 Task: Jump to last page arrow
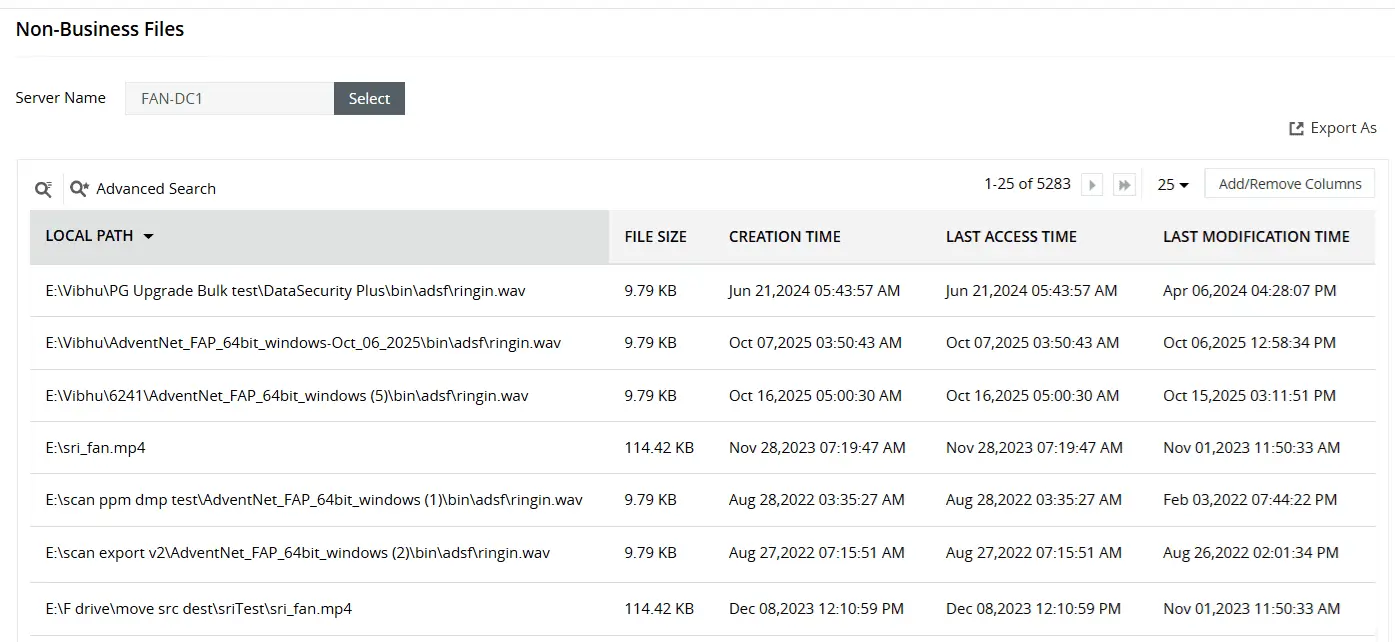point(1125,185)
